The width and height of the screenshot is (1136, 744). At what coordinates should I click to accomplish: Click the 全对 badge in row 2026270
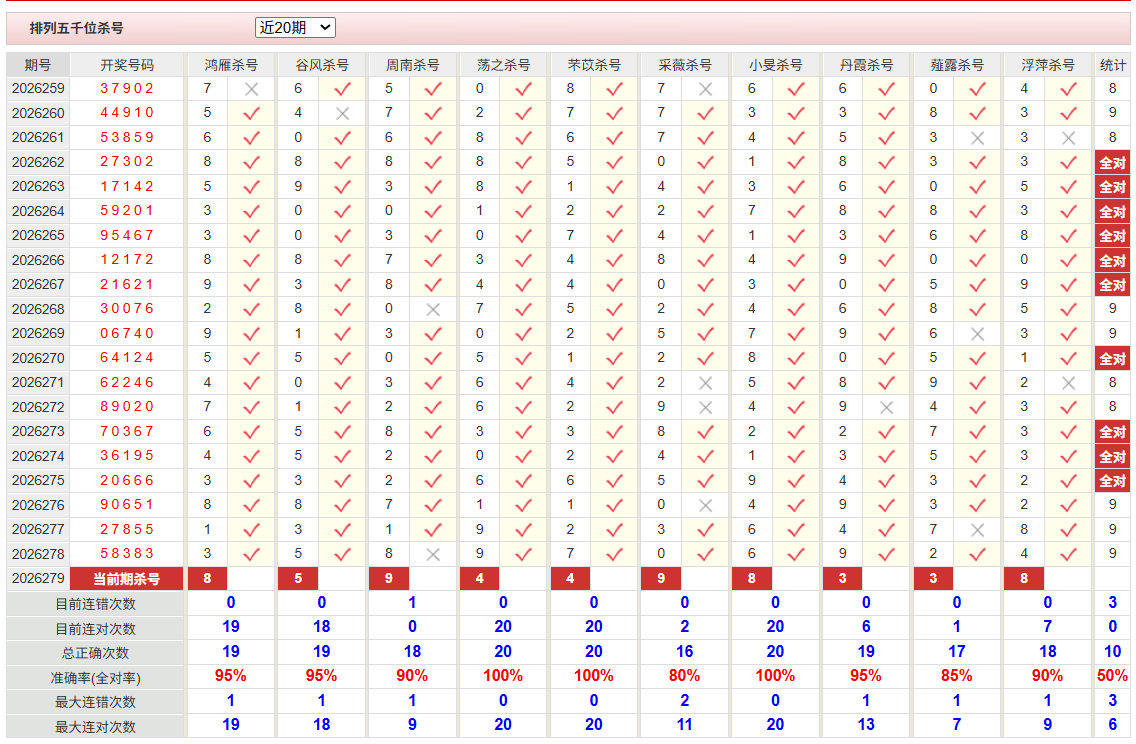pyautogui.click(x=1112, y=359)
